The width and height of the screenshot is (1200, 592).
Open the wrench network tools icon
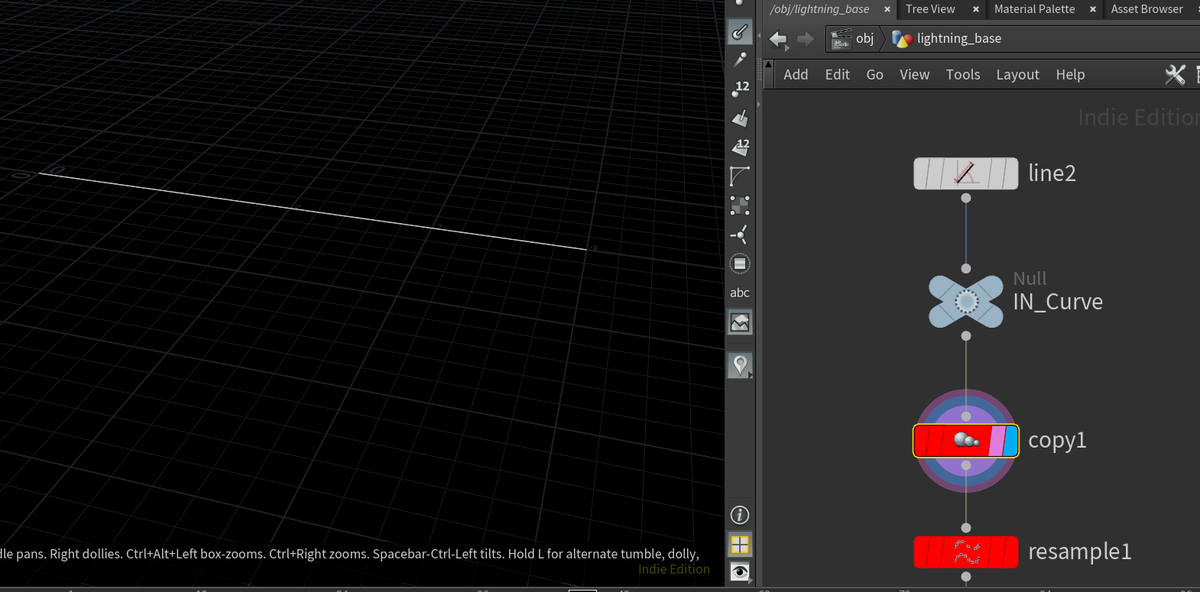(x=1175, y=74)
